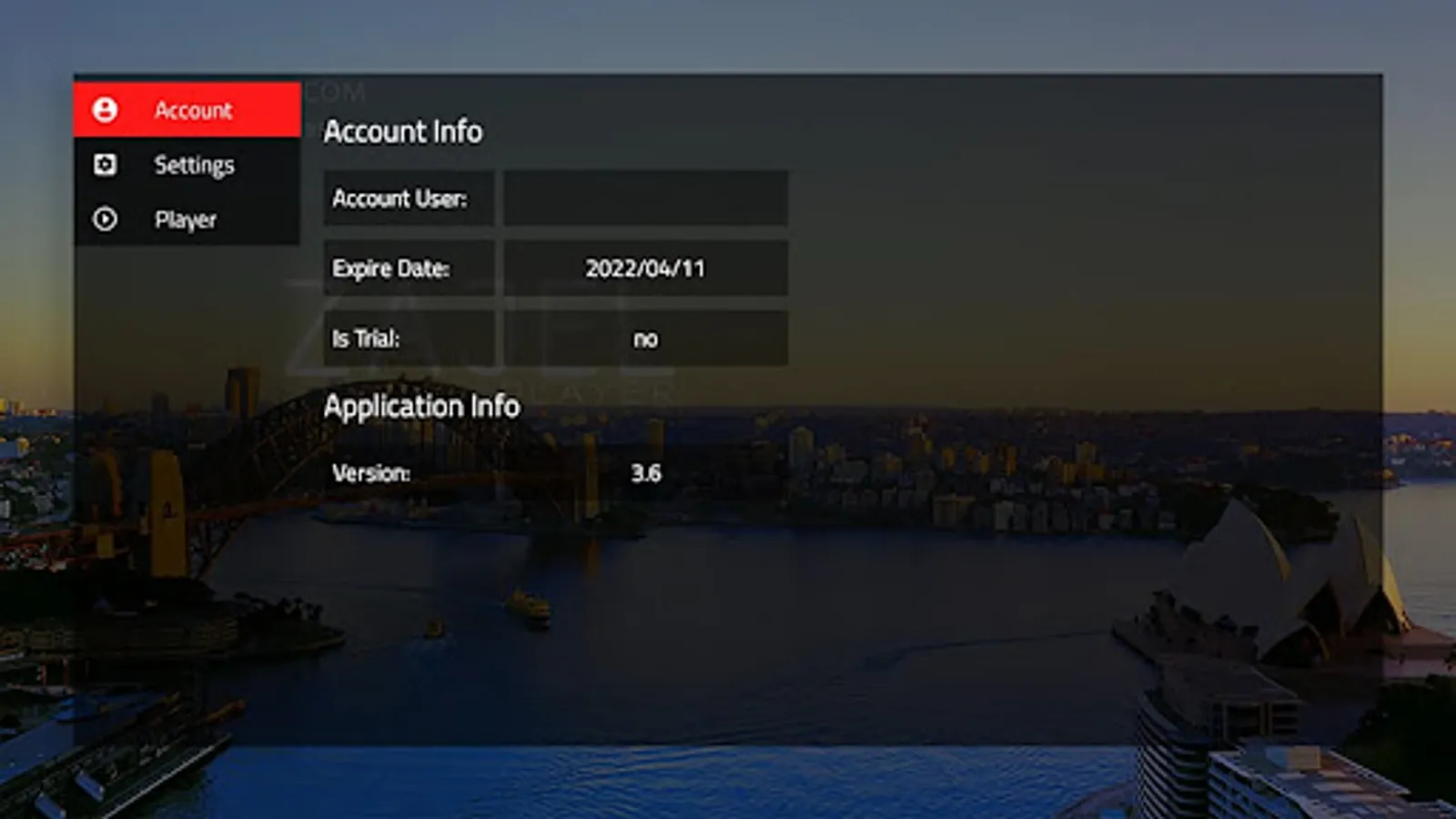1456x819 pixels.
Task: Open the Settings menu item
Action: pyautogui.click(x=187, y=165)
